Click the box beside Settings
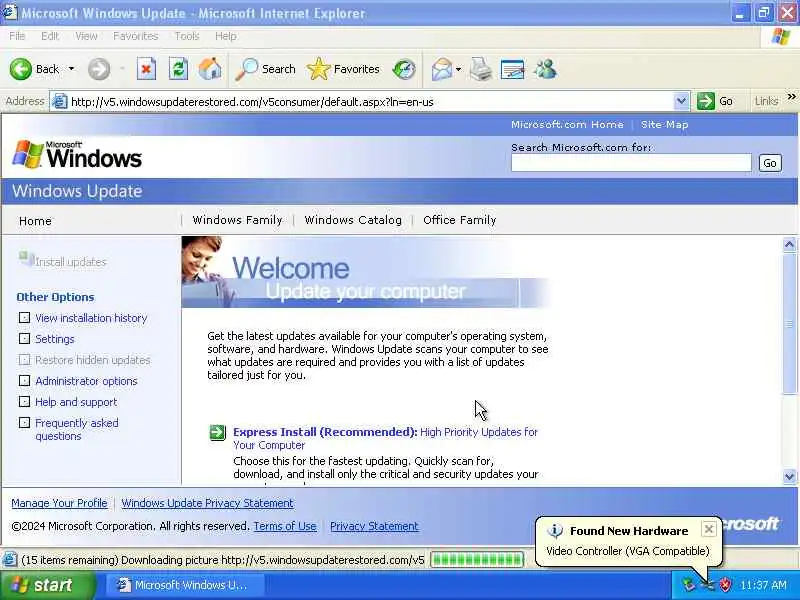800x600 pixels. [x=24, y=338]
